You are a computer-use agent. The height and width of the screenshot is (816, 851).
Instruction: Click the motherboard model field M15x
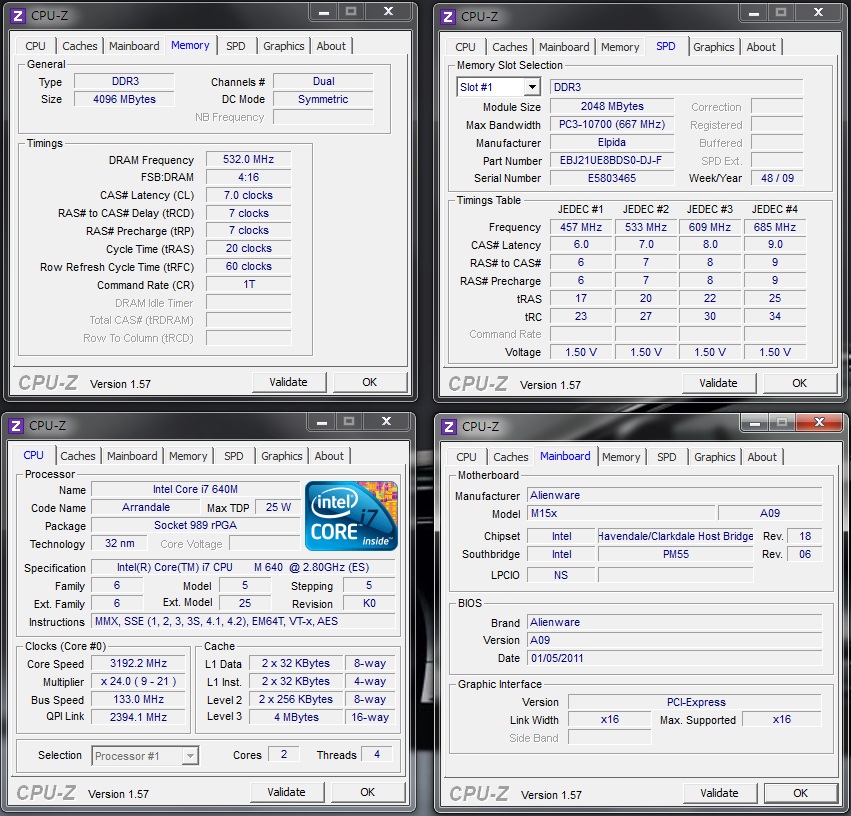[x=621, y=513]
